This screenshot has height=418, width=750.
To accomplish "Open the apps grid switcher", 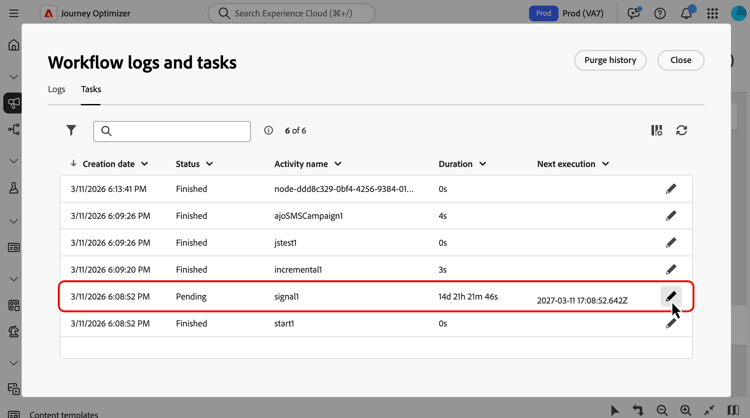I will tap(712, 14).
